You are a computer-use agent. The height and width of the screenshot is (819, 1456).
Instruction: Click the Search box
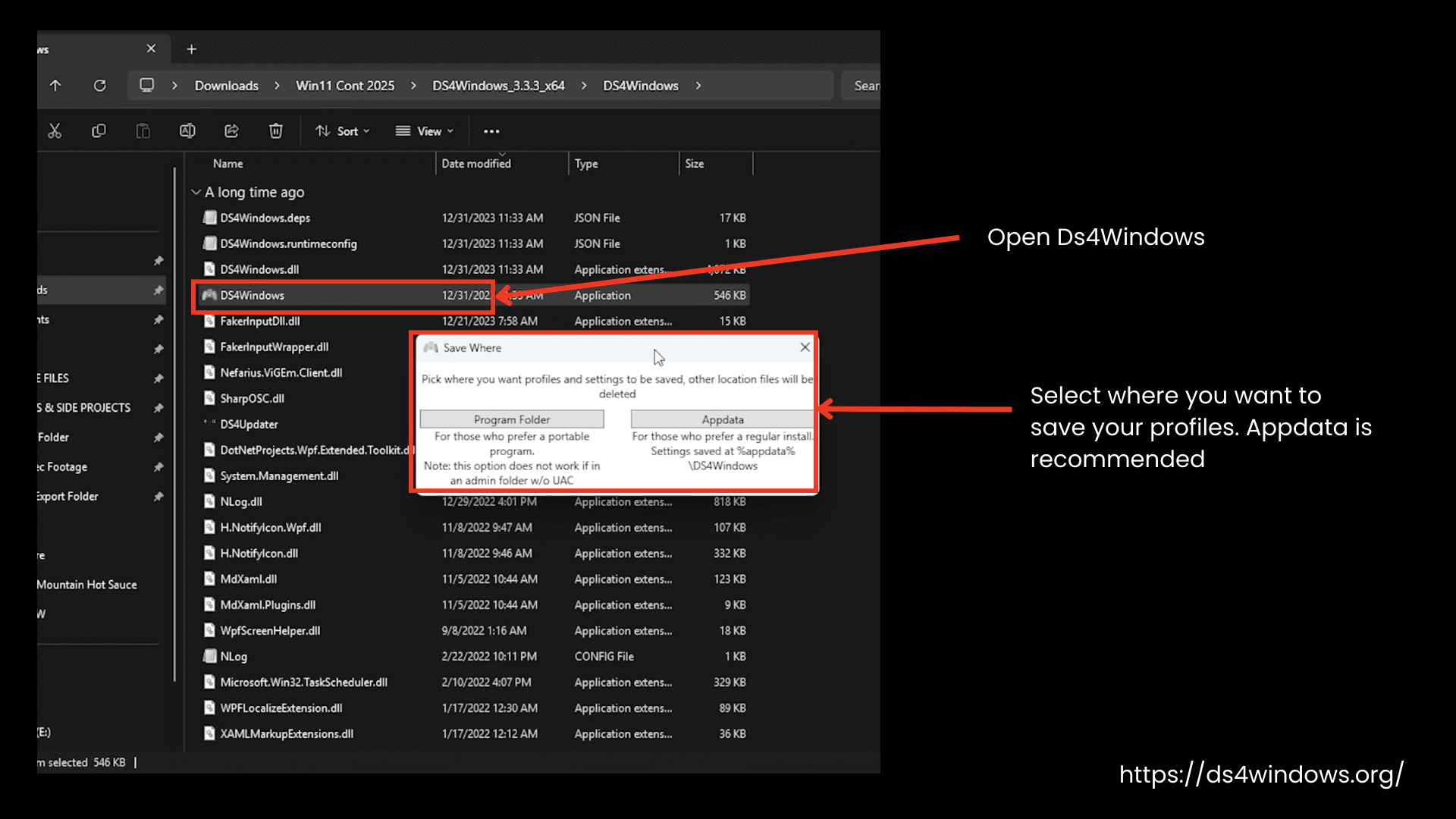[x=861, y=86]
